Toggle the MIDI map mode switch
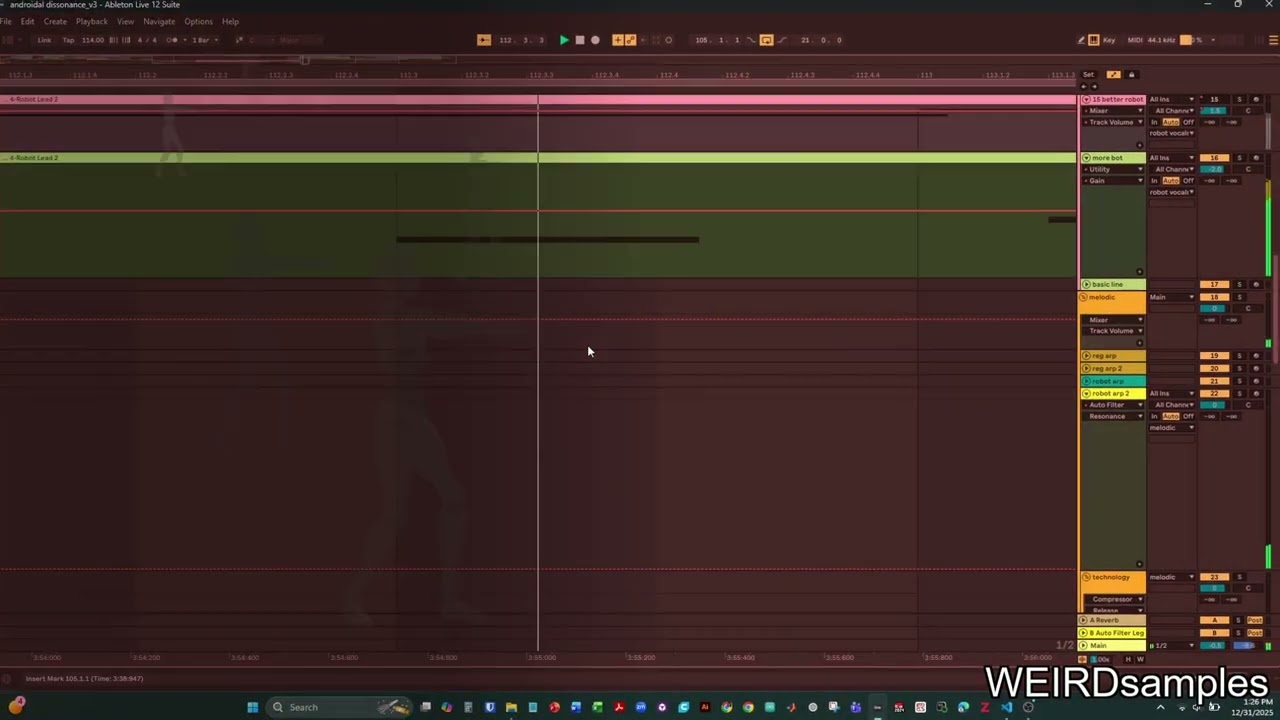Image resolution: width=1280 pixels, height=720 pixels. click(1135, 40)
